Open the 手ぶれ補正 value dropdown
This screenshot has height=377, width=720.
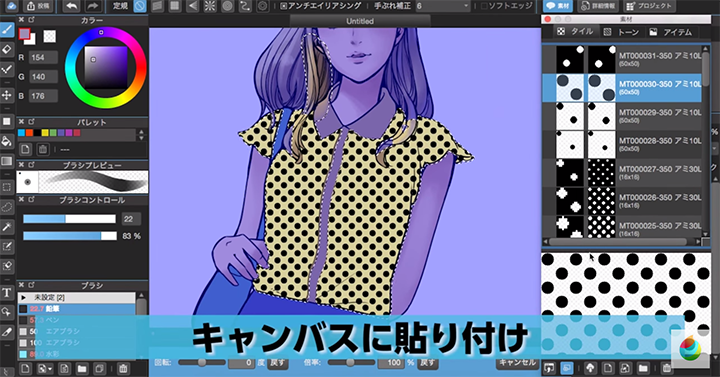tap(443, 6)
